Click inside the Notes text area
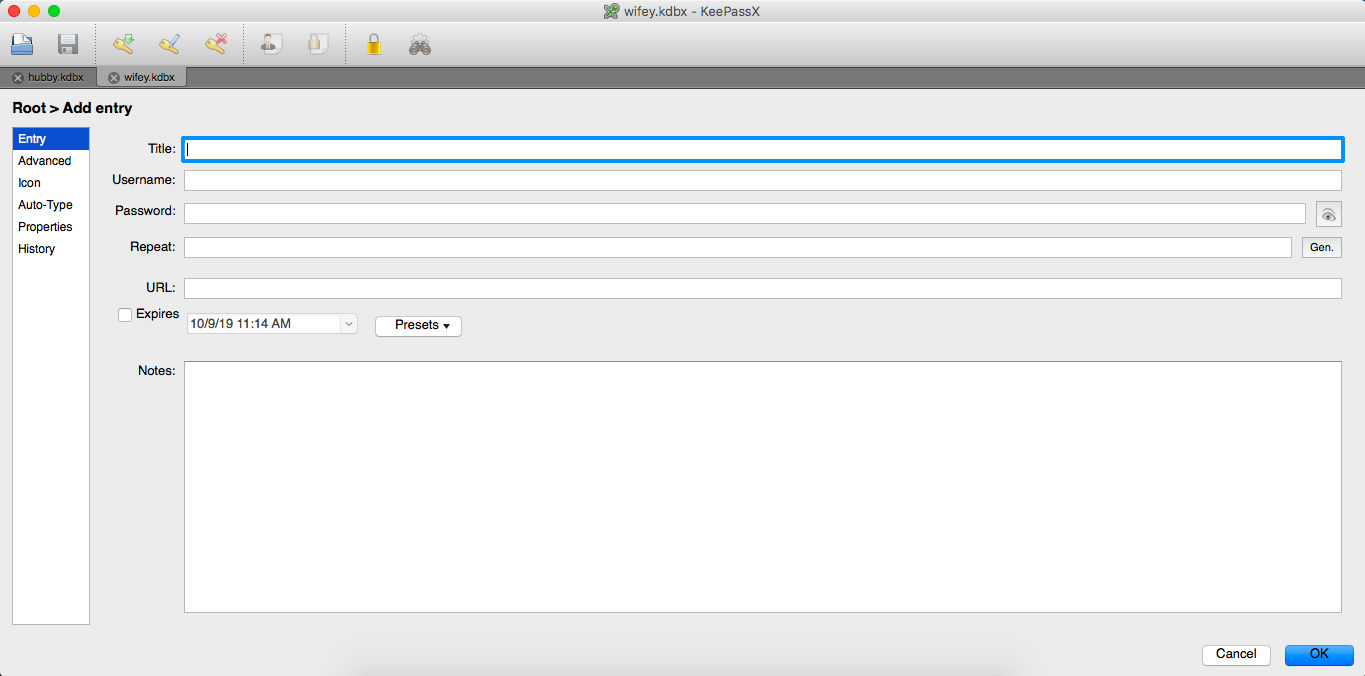 click(x=762, y=487)
